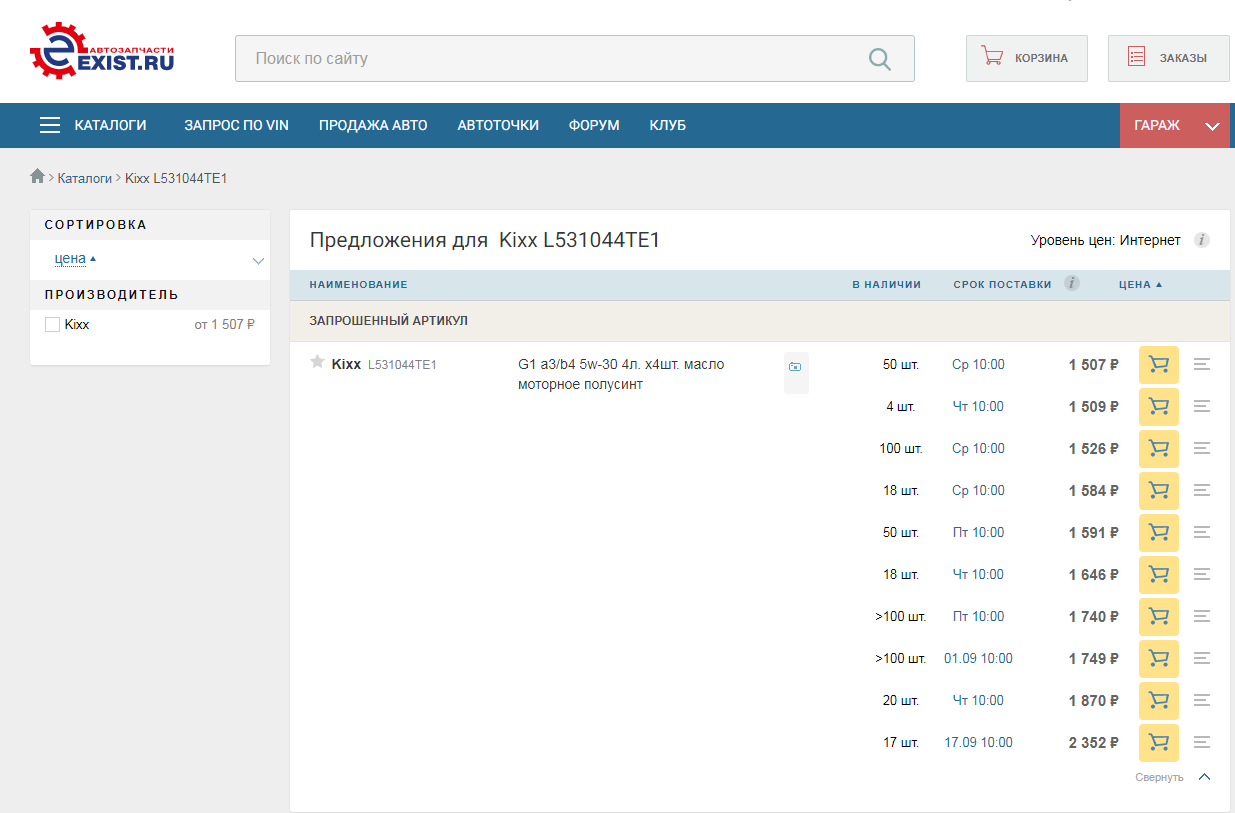Open details menu for 2 352 ₽ offer
The width and height of the screenshot is (1235, 813).
coord(1202,743)
